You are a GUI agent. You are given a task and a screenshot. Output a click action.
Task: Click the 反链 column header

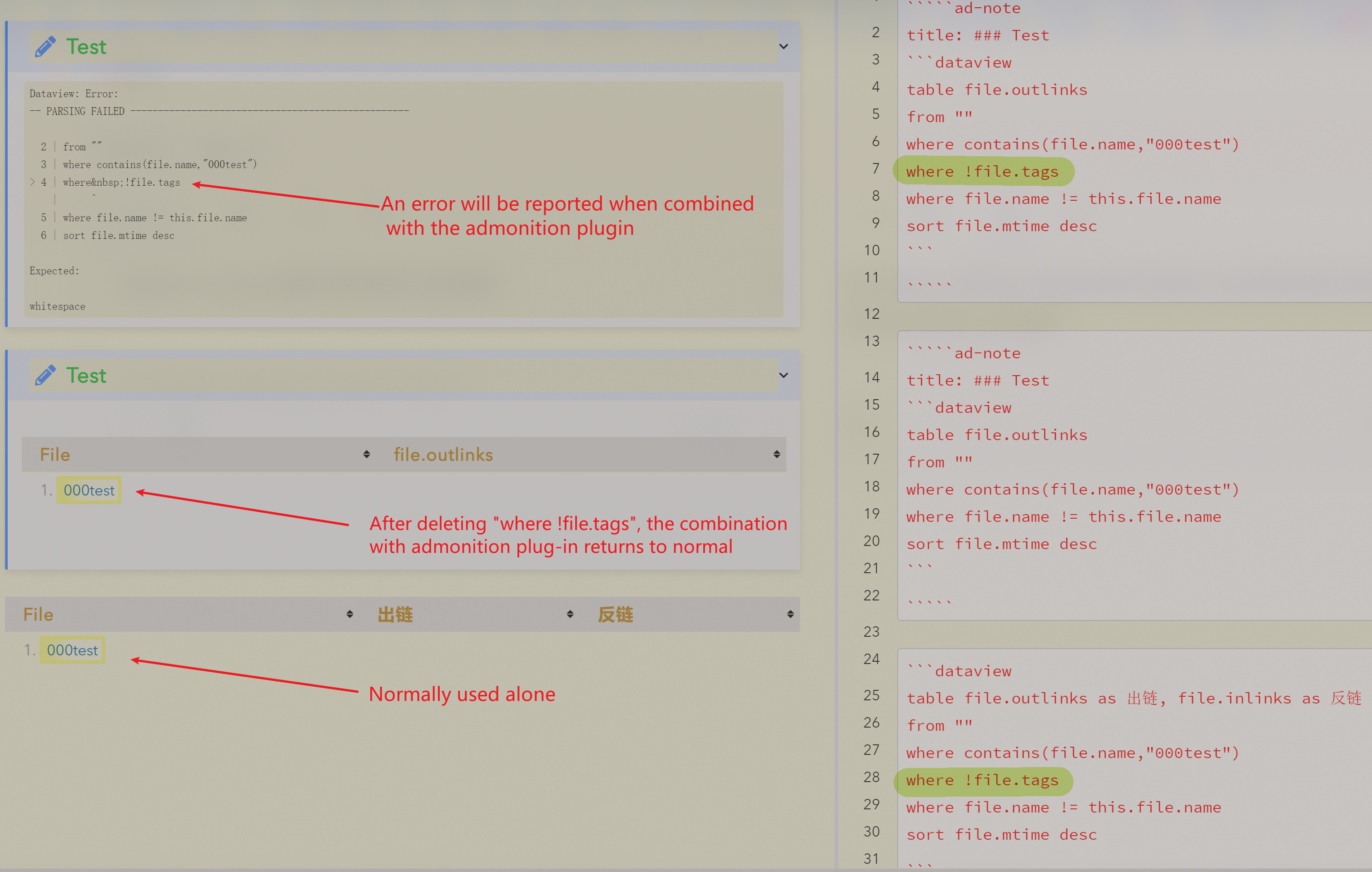(x=616, y=614)
